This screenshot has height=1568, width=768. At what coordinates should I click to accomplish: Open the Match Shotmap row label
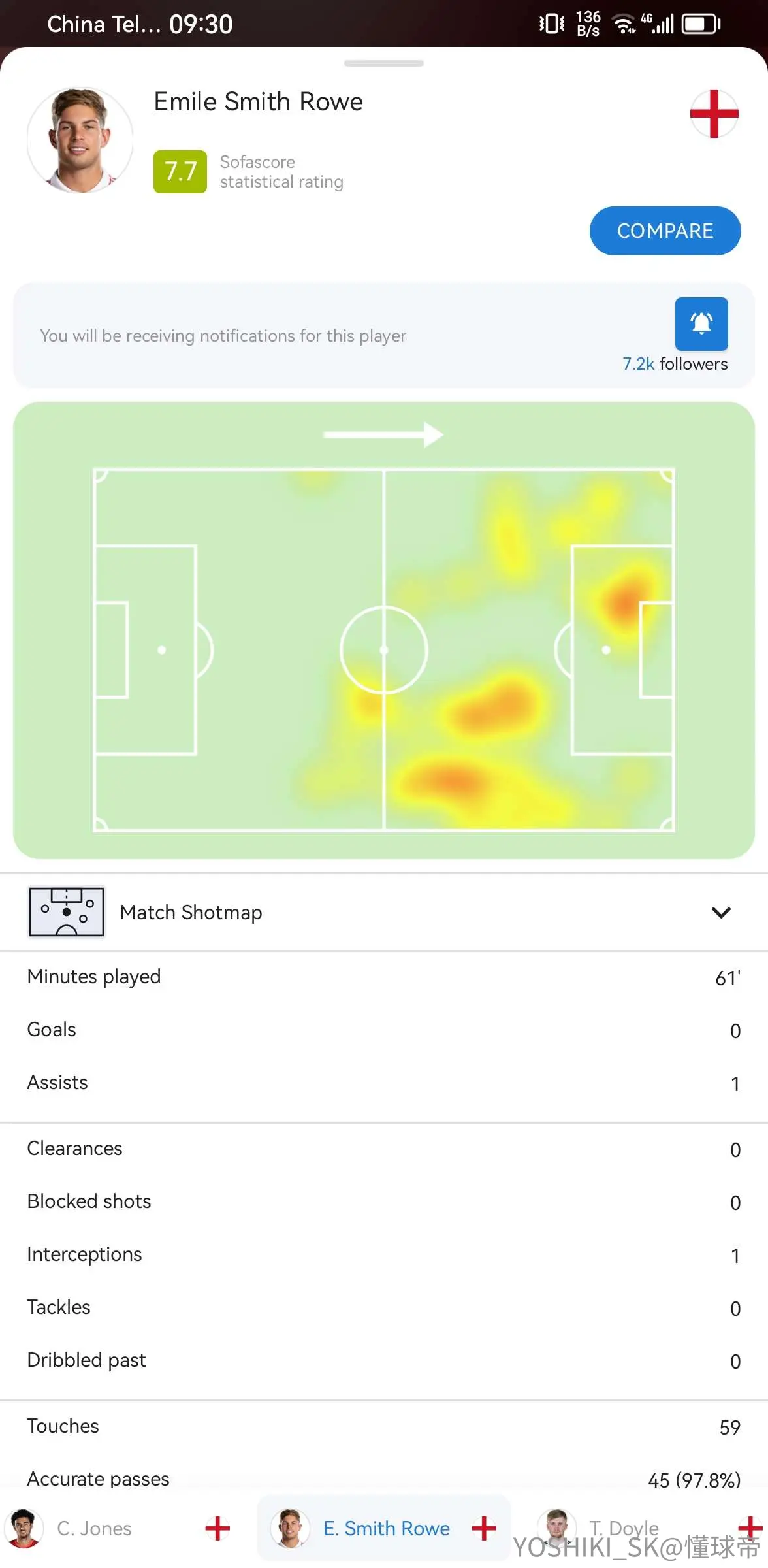191,912
